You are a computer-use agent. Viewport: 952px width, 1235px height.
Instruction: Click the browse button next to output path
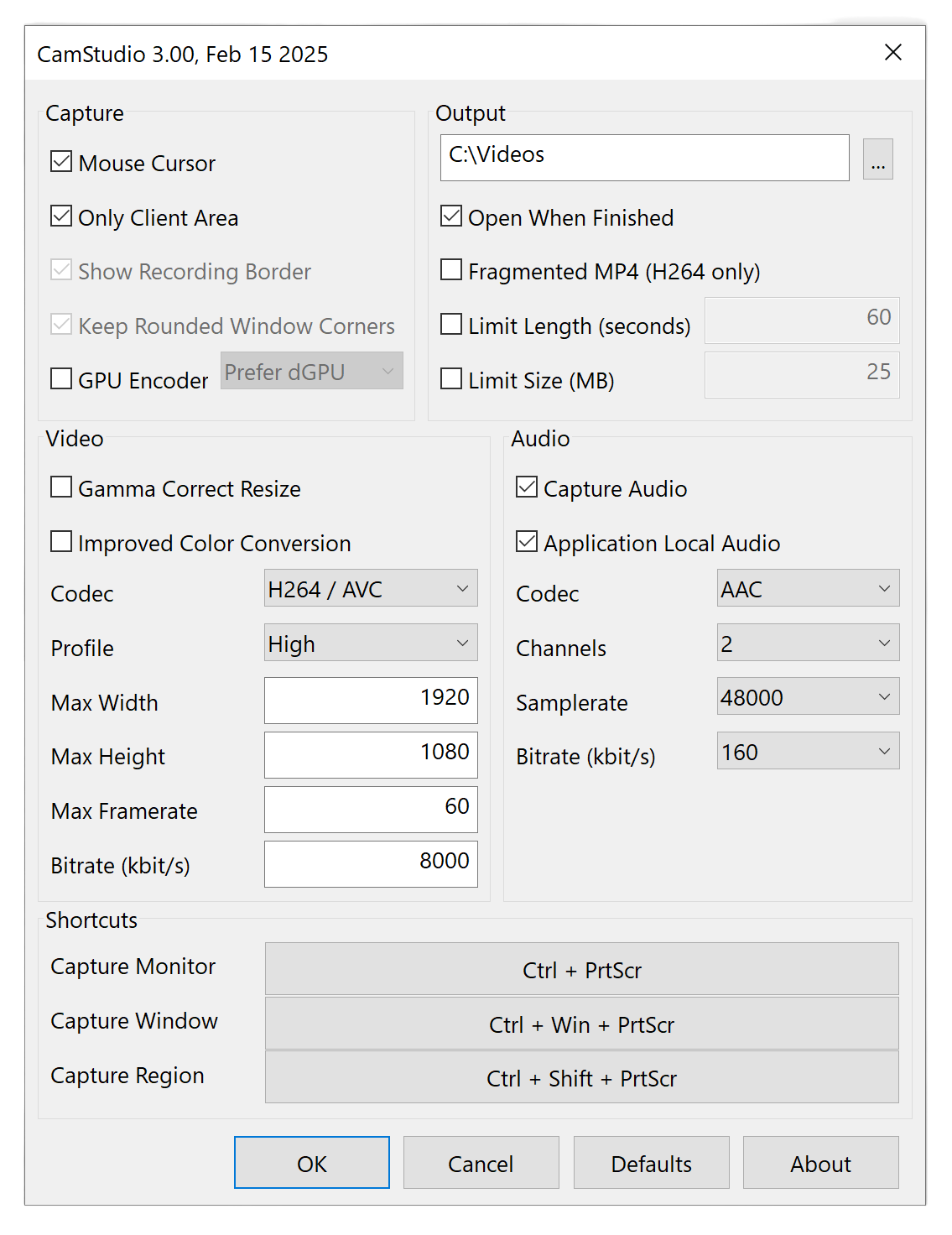(877, 159)
